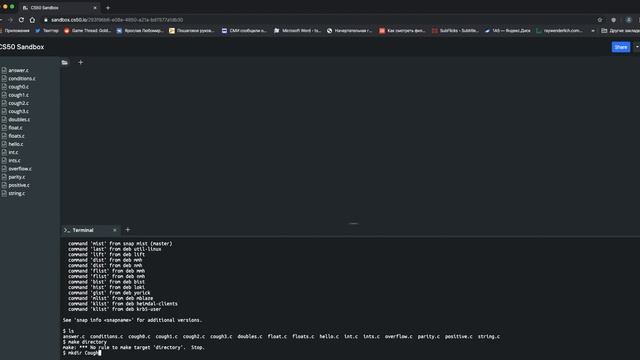Open the raywenderlich.com bookmark
Viewport: 640px width, 360px height.
(560, 31)
